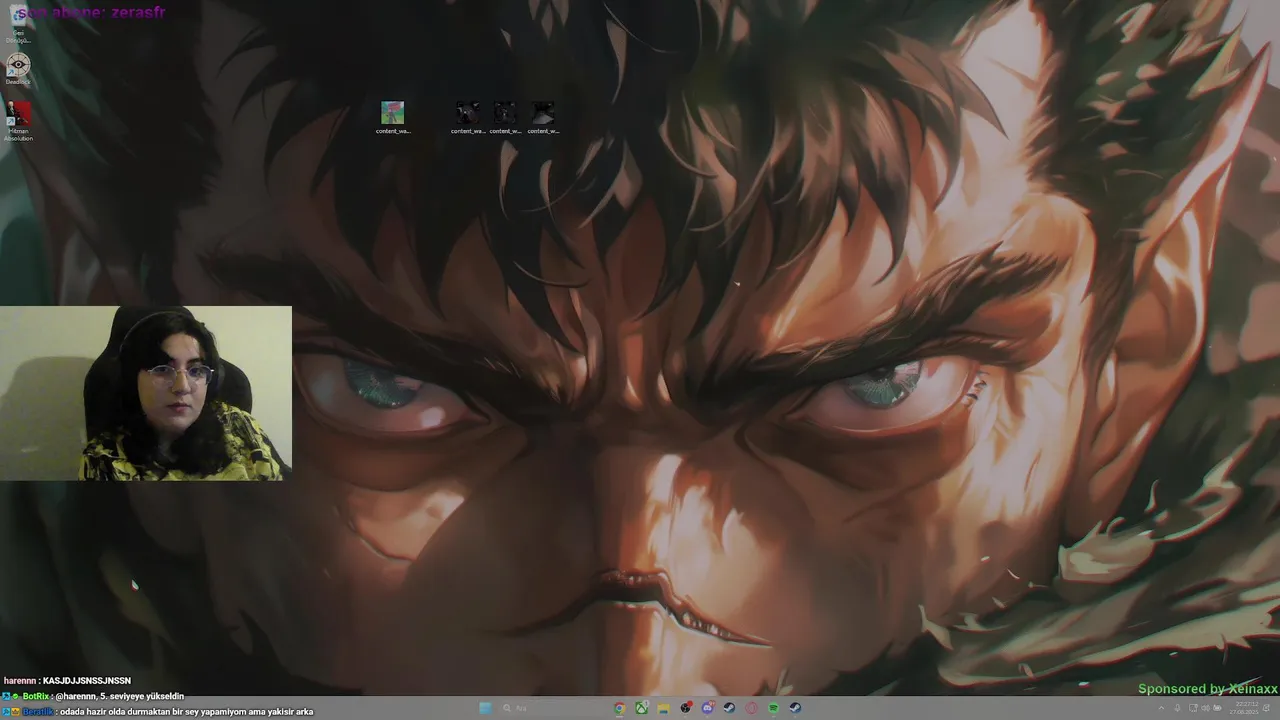Select the colorful content_wa image file
Viewport: 1280px width, 720px height.
(393, 116)
